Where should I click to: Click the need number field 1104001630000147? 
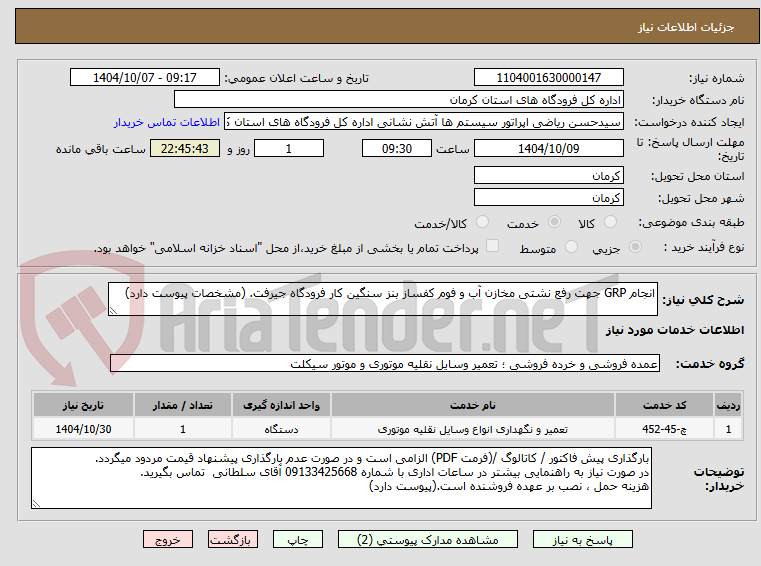[x=549, y=78]
